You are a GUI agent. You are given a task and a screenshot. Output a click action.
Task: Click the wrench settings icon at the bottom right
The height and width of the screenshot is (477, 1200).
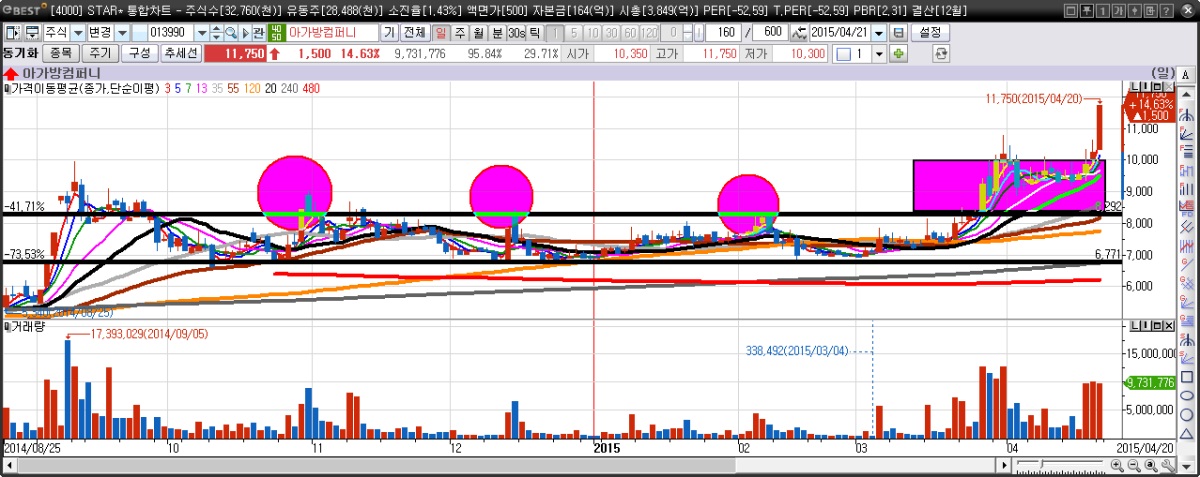point(1168,465)
